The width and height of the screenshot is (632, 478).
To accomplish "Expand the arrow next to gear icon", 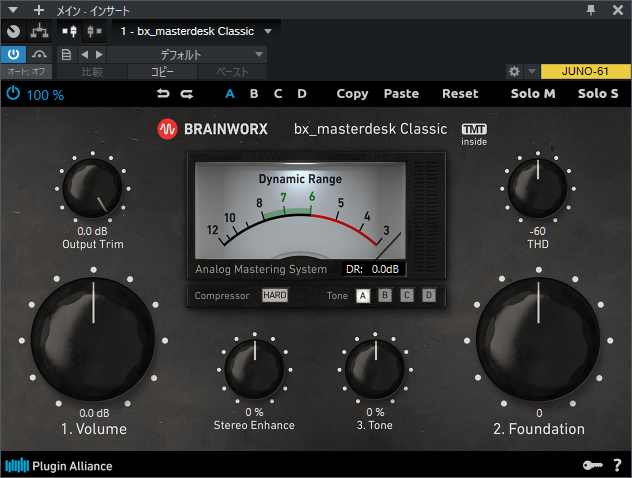I will pyautogui.click(x=532, y=71).
